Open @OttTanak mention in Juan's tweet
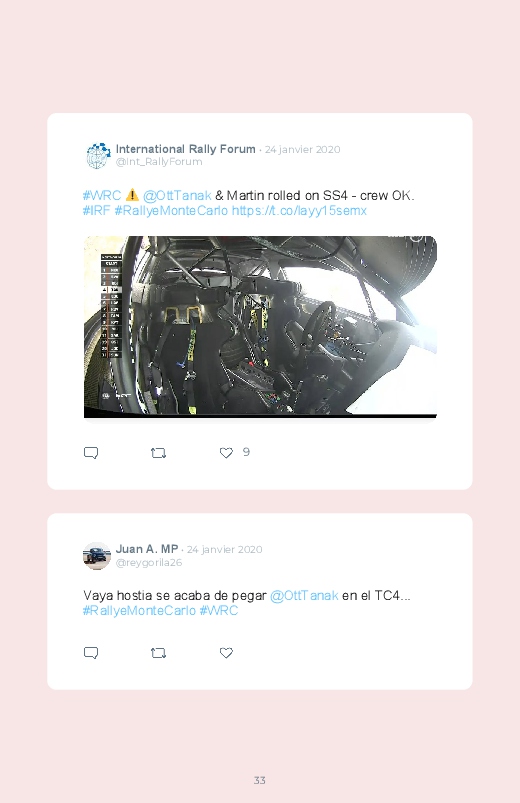 (304, 596)
